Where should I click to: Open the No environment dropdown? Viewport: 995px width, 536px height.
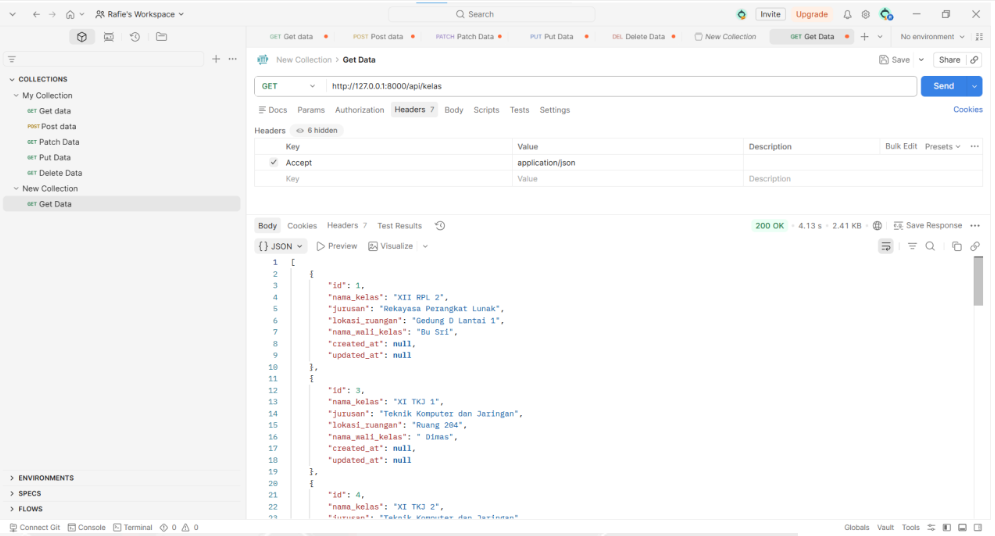[932, 37]
